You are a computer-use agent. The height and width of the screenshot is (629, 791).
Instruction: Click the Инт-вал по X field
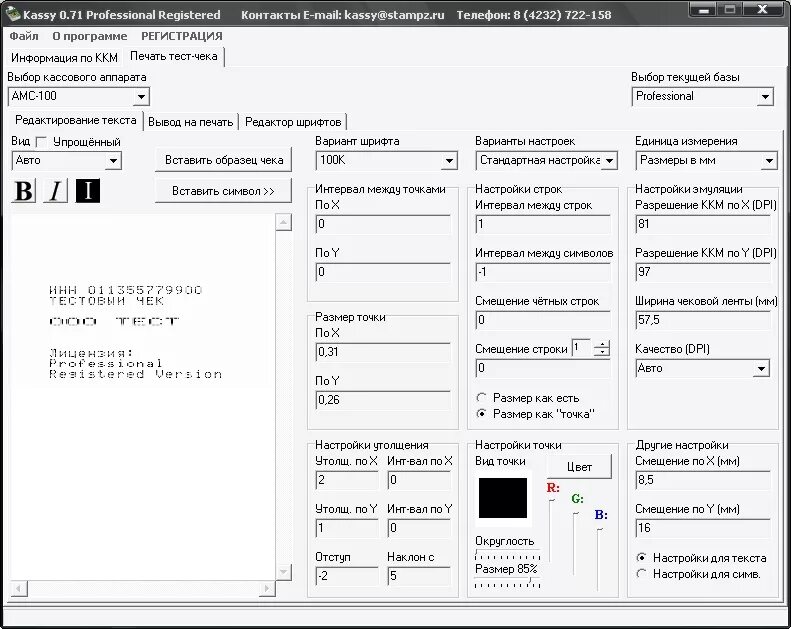pyautogui.click(x=419, y=480)
